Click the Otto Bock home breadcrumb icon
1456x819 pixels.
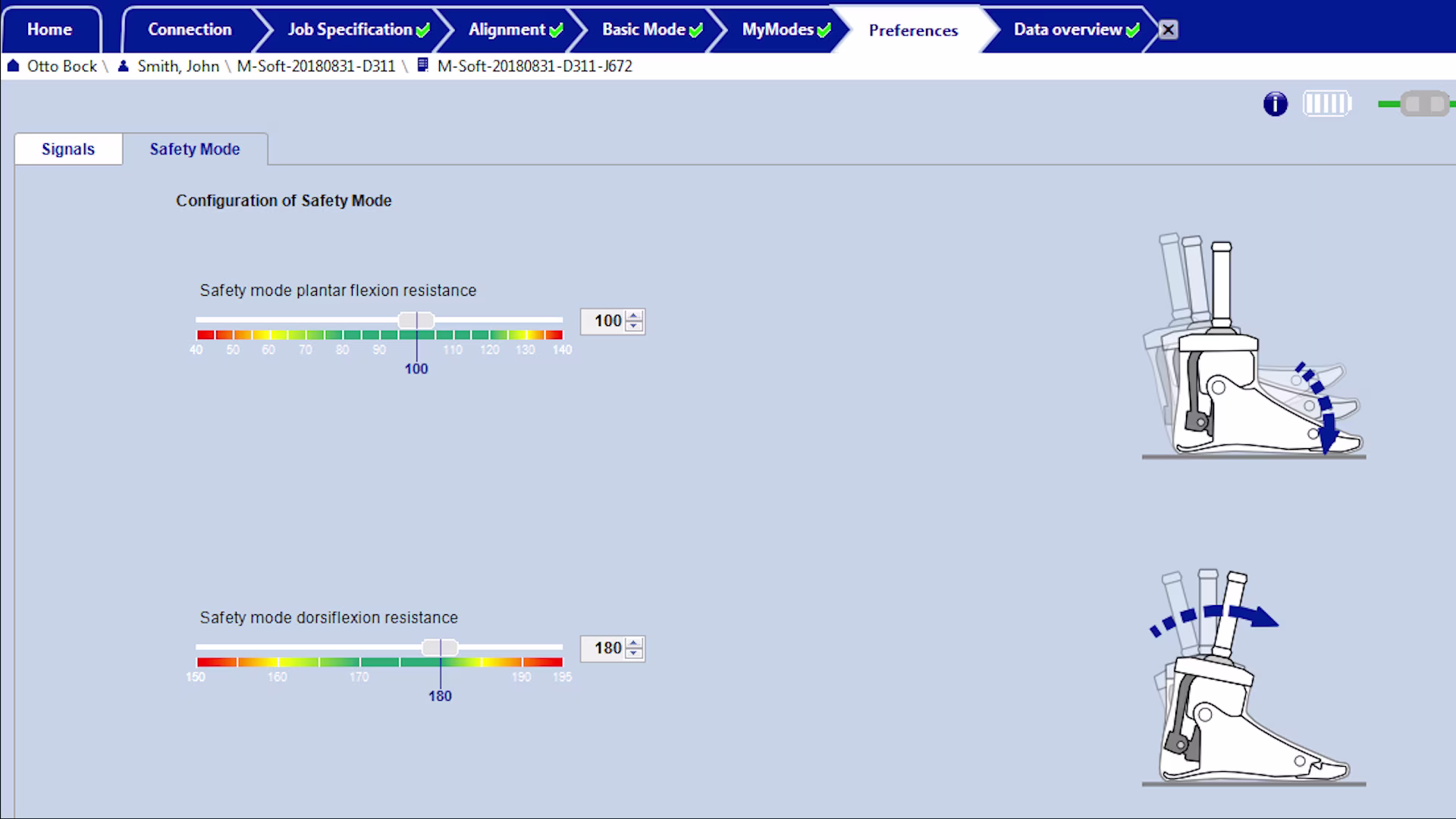tap(13, 66)
